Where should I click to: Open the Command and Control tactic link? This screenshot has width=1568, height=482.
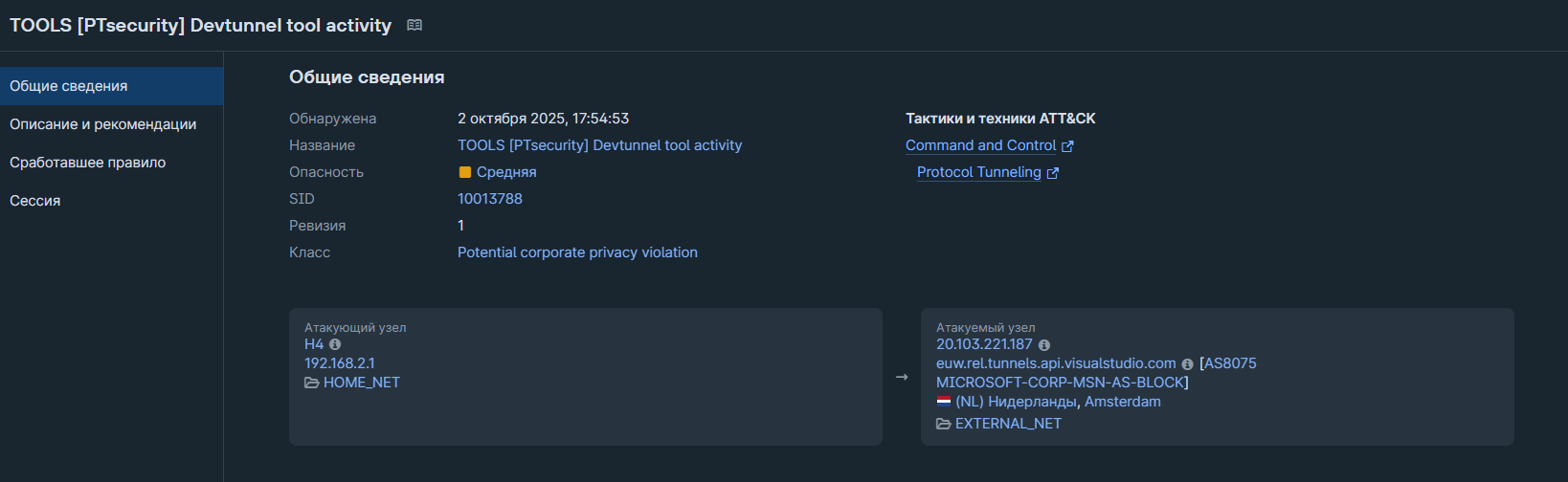(980, 145)
